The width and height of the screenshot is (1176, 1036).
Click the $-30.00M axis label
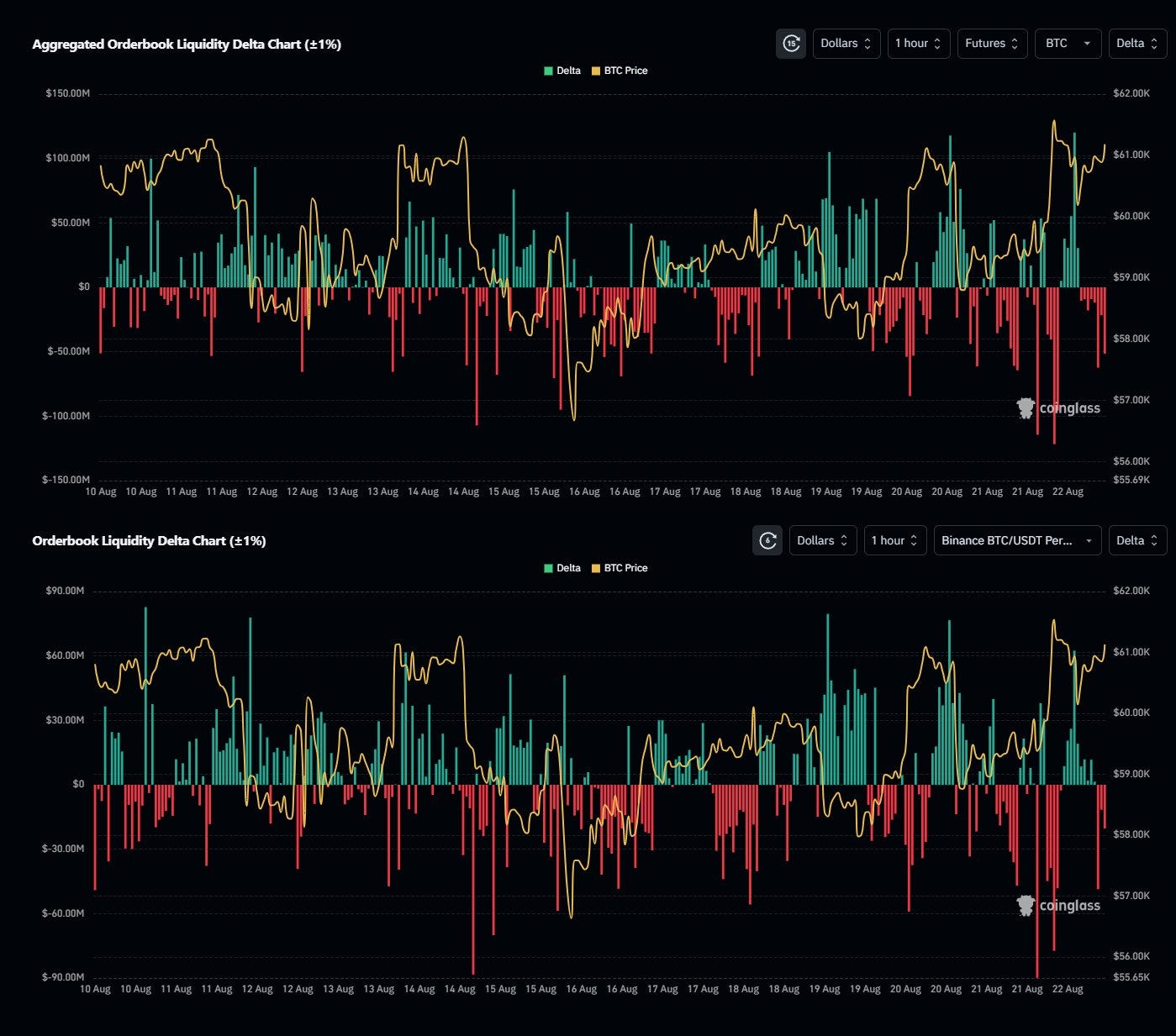[x=63, y=849]
